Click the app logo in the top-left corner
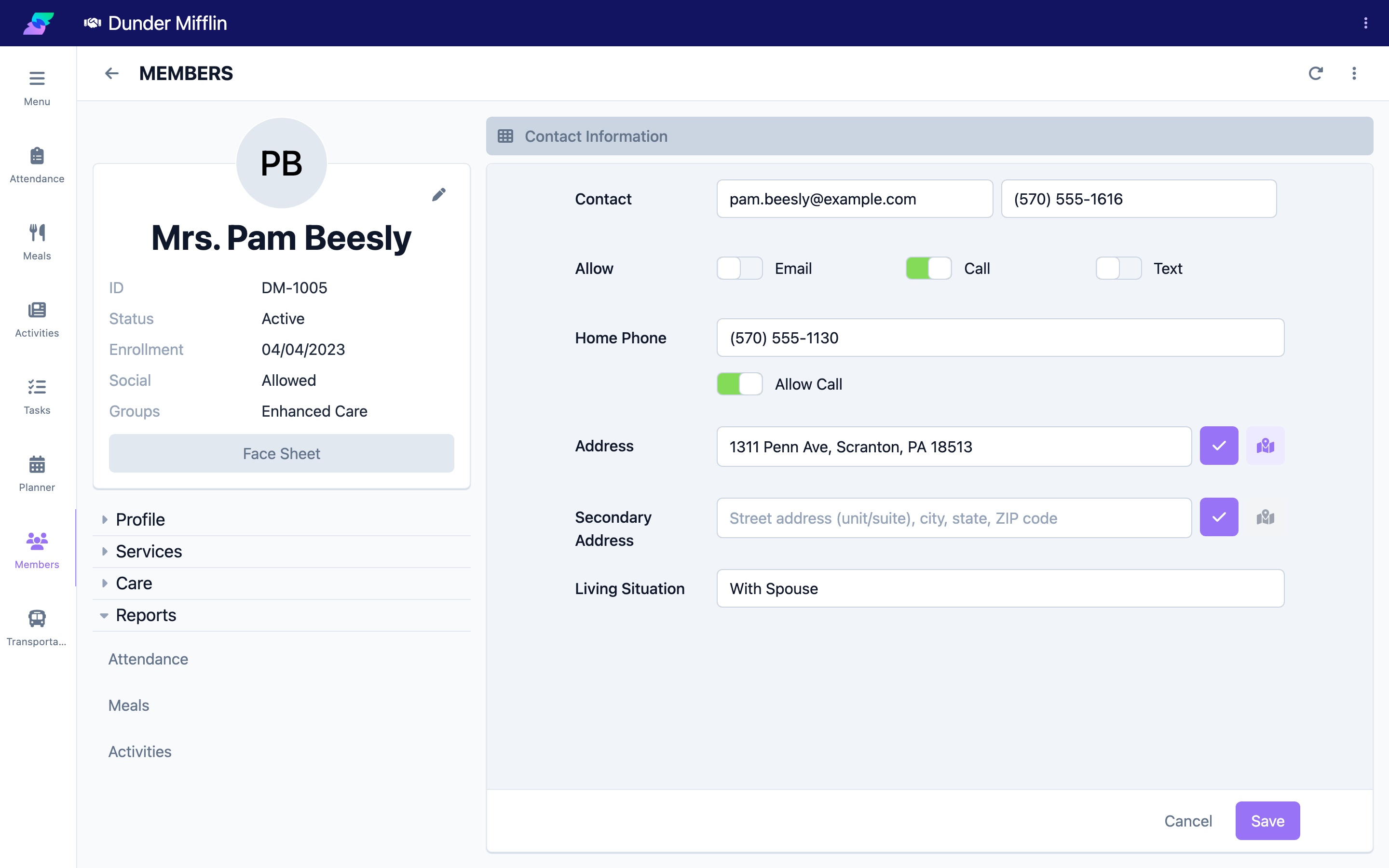This screenshot has height=868, width=1389. click(x=39, y=23)
